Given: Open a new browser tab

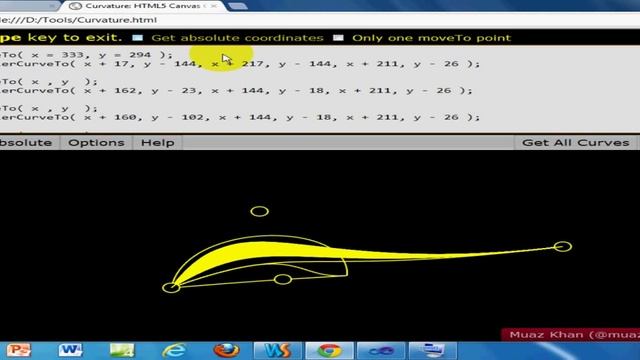Looking at the screenshot, I should 238,6.
